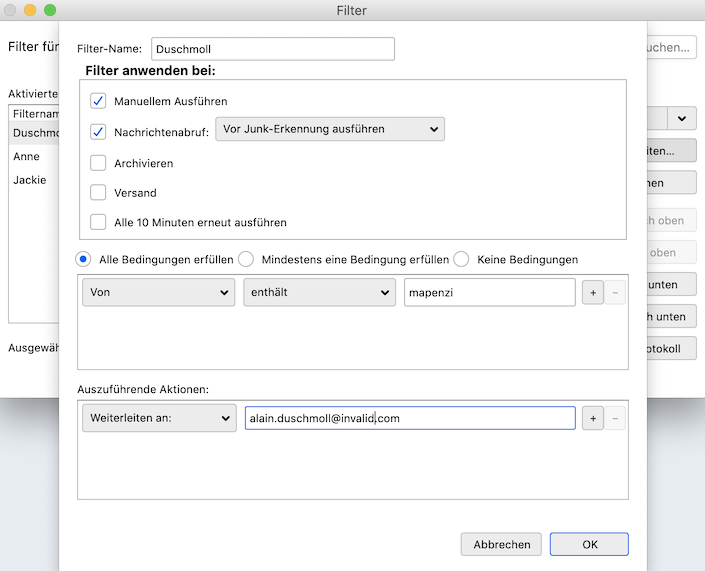Viewport: 705px width, 571px height.
Task: Click the green maximize window button
Action: click(50, 10)
